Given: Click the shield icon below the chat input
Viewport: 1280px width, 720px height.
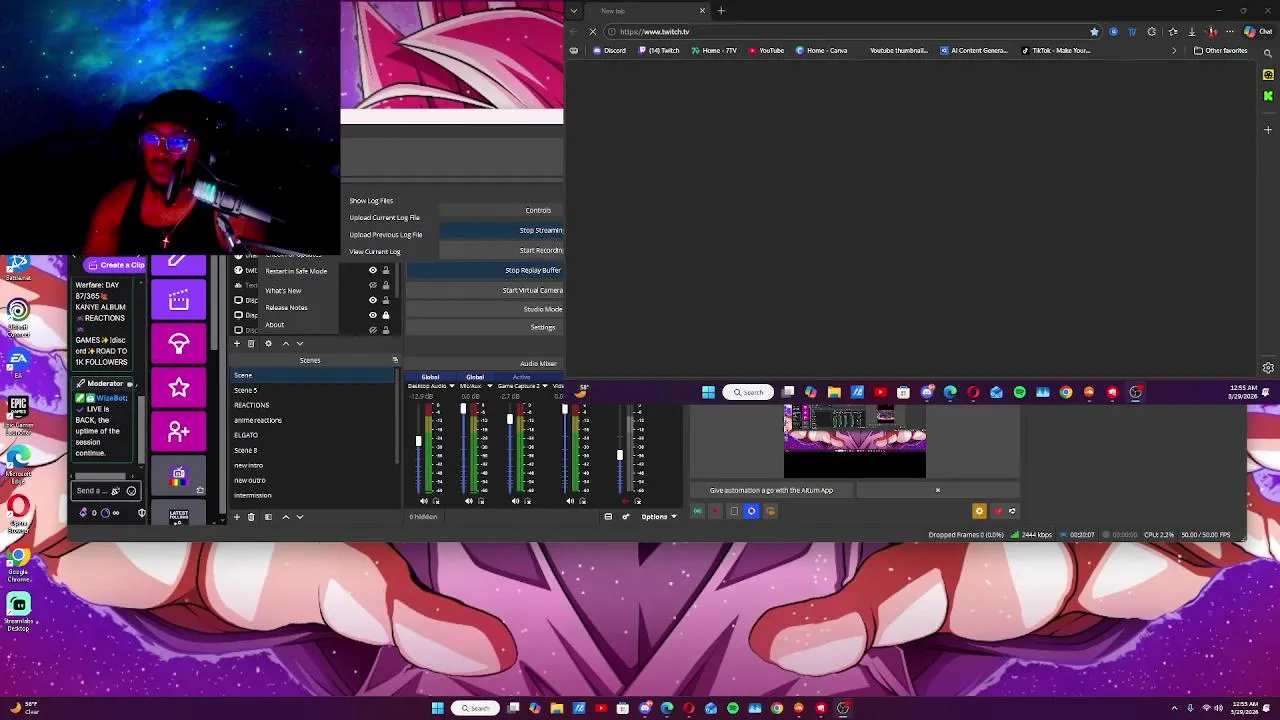Looking at the screenshot, I should point(142,513).
